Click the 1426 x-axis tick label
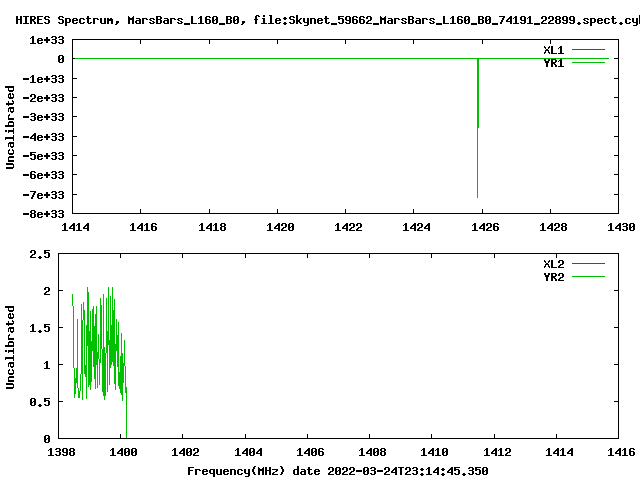 click(485, 227)
